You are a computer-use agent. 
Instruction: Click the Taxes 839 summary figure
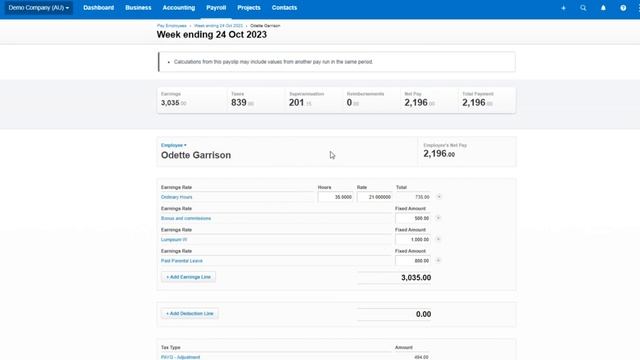coord(242,103)
